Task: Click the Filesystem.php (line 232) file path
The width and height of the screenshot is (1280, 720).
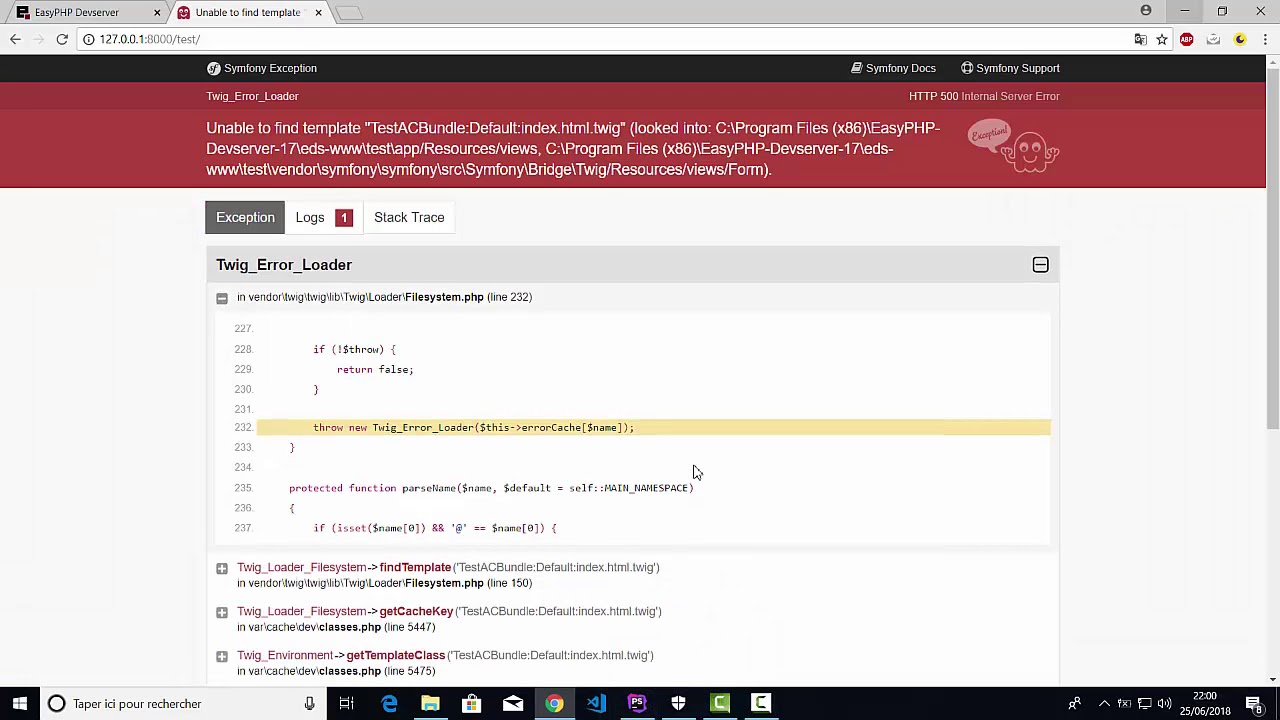Action: [x=384, y=297]
